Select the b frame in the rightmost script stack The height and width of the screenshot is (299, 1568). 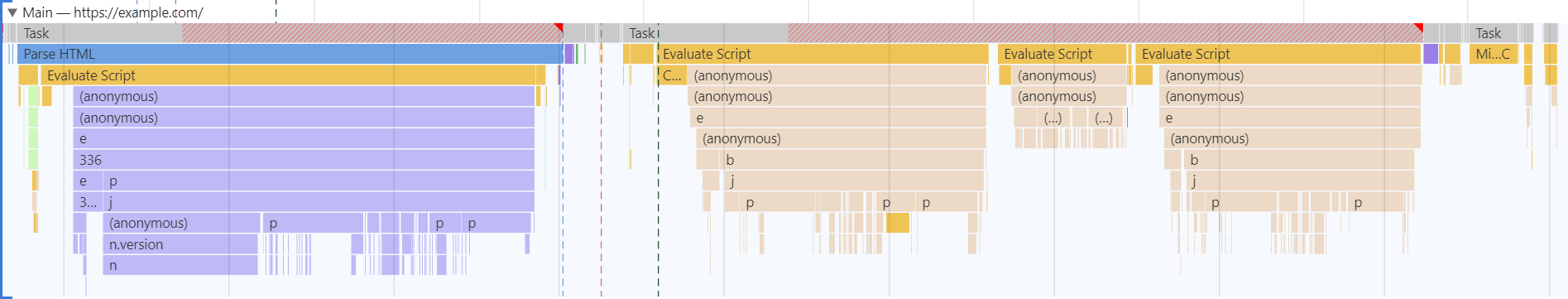1299,160
